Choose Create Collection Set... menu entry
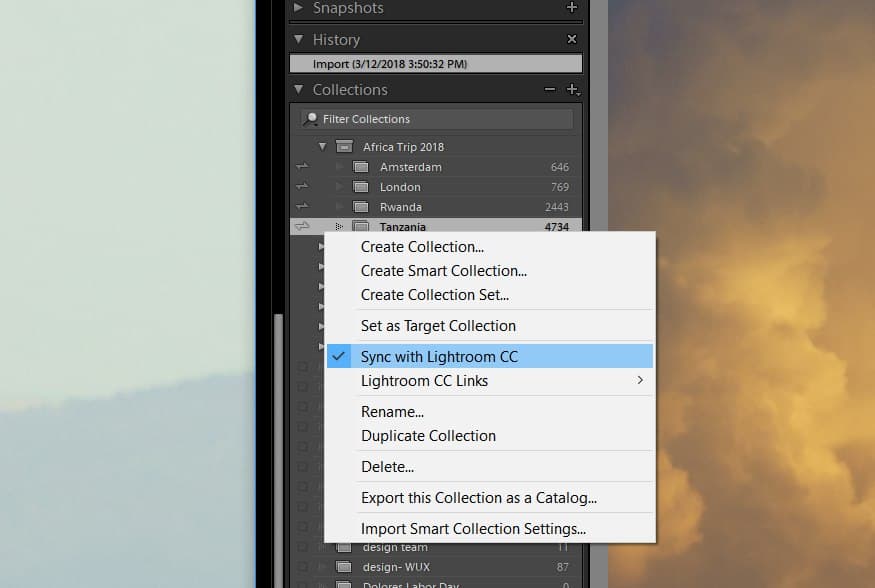The image size is (875, 588). [489, 295]
